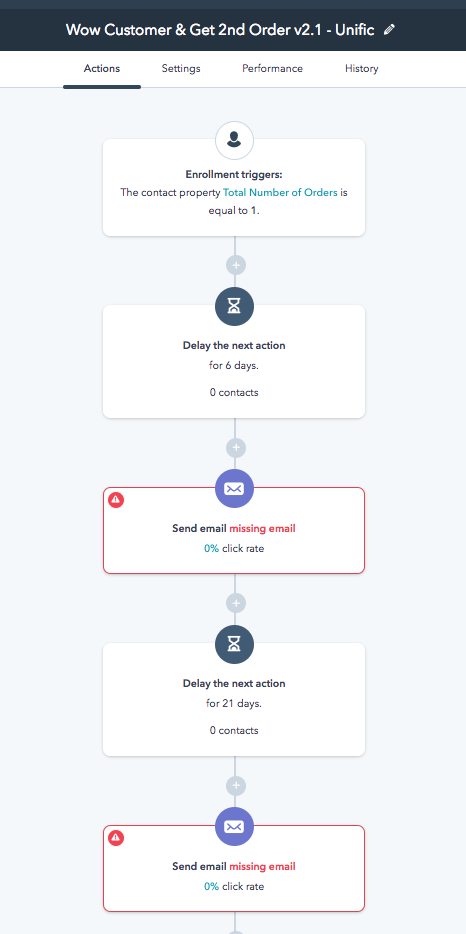Add action after the 6 days delay
466x934 pixels.
(236, 447)
